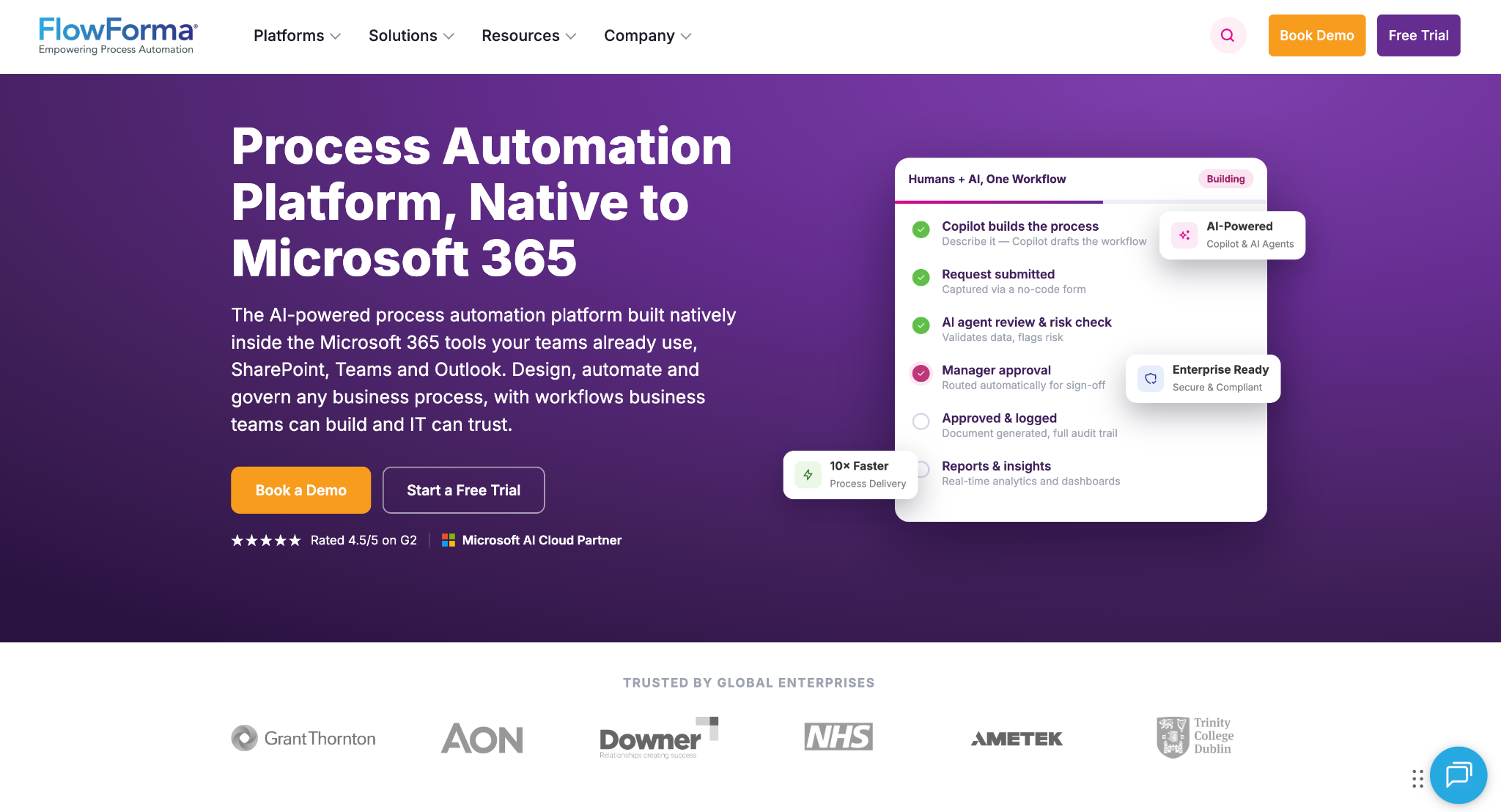Open the Solutions menu

coord(412,36)
